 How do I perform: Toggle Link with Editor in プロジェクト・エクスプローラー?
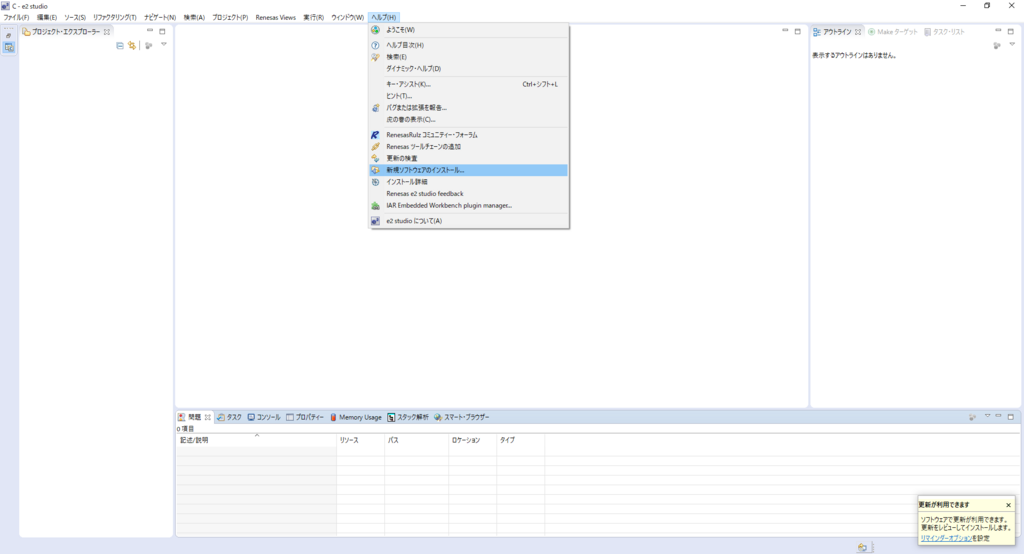coord(132,46)
